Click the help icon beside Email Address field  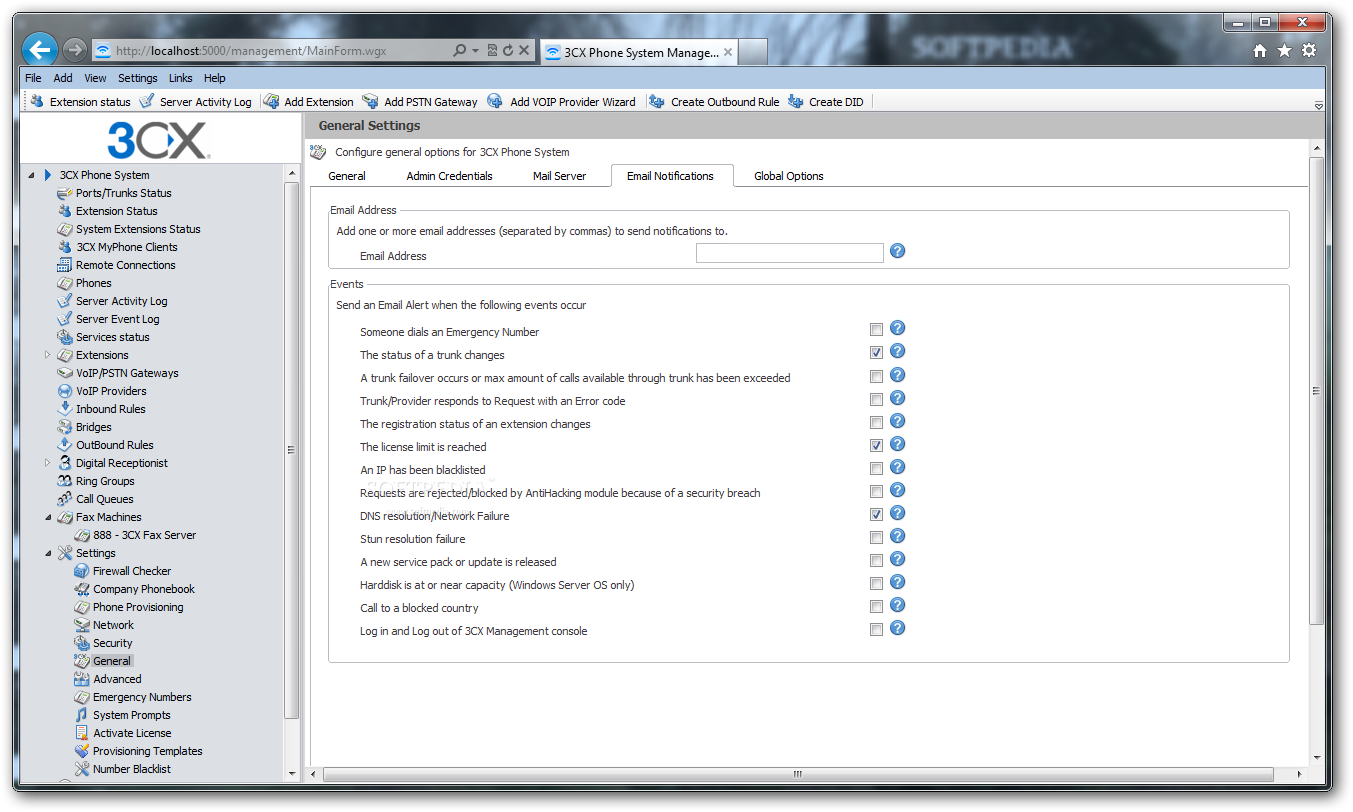(898, 251)
